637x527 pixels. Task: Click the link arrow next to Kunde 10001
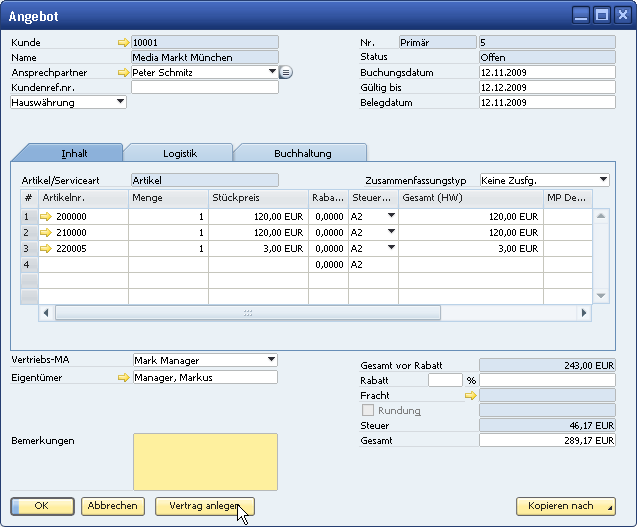click(123, 43)
